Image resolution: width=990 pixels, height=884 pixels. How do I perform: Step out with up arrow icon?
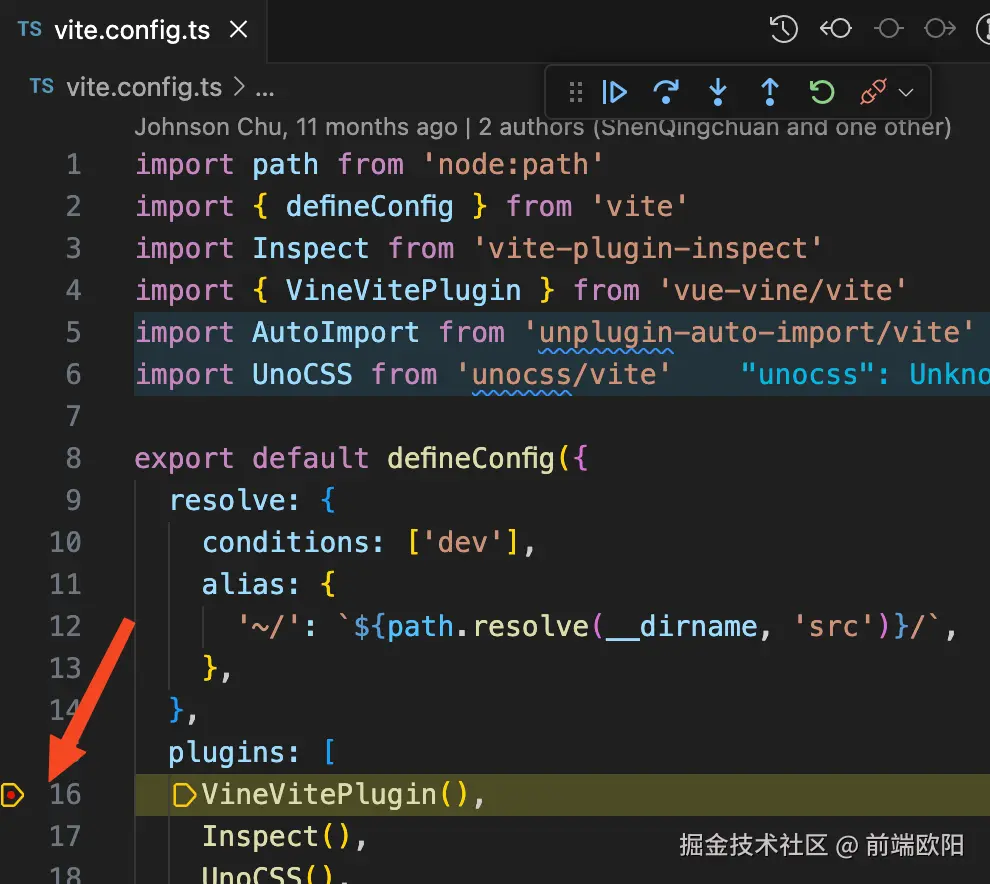point(770,92)
